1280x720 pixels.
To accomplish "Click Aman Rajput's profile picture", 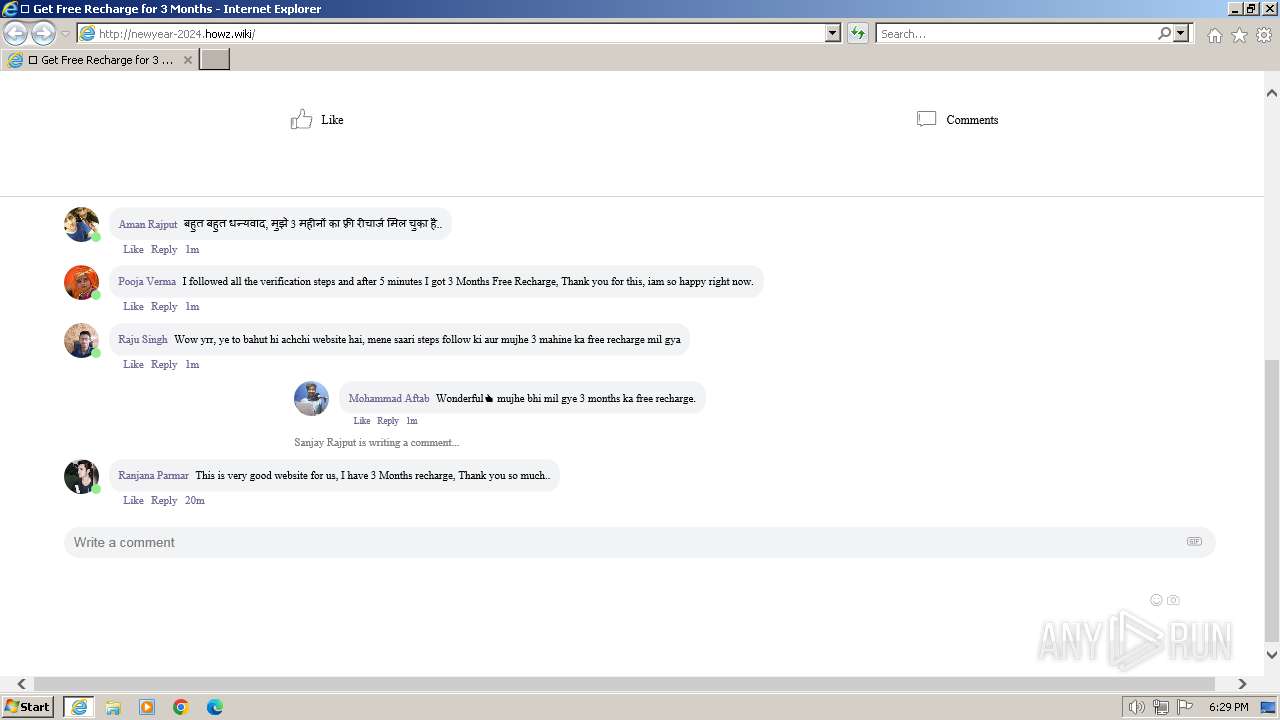I will point(81,224).
